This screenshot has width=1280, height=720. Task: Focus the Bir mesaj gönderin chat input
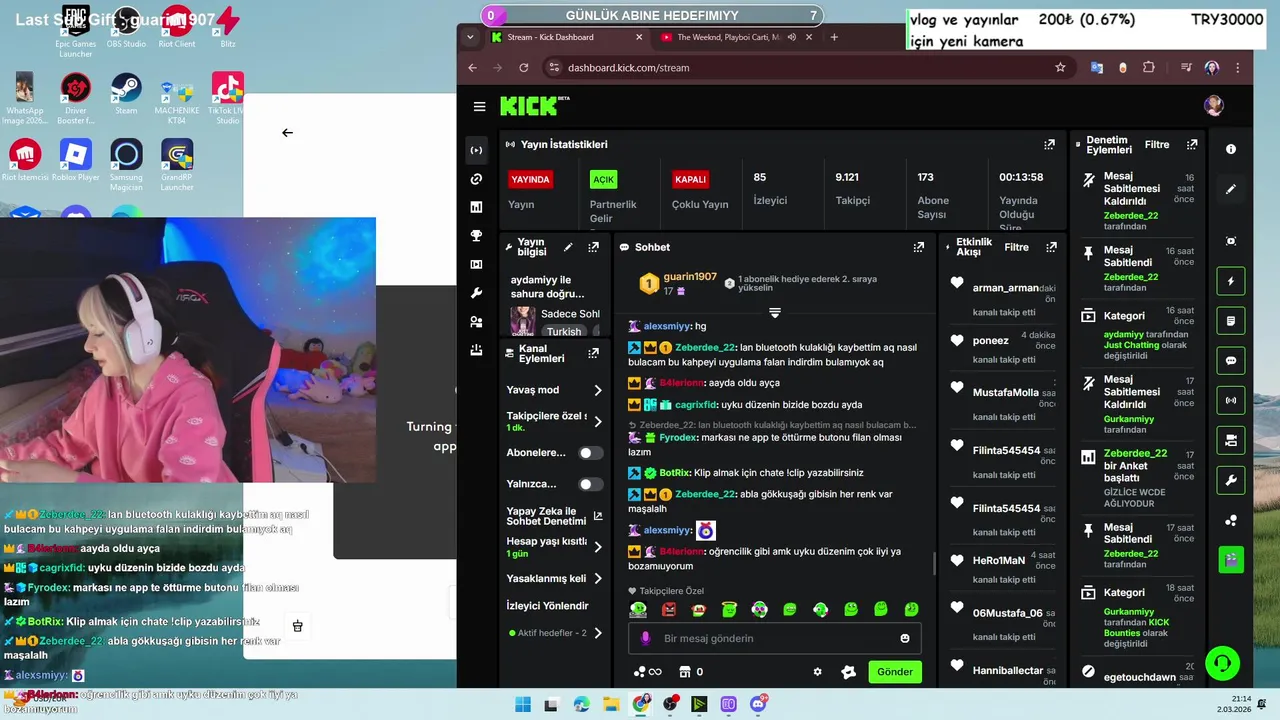point(775,638)
